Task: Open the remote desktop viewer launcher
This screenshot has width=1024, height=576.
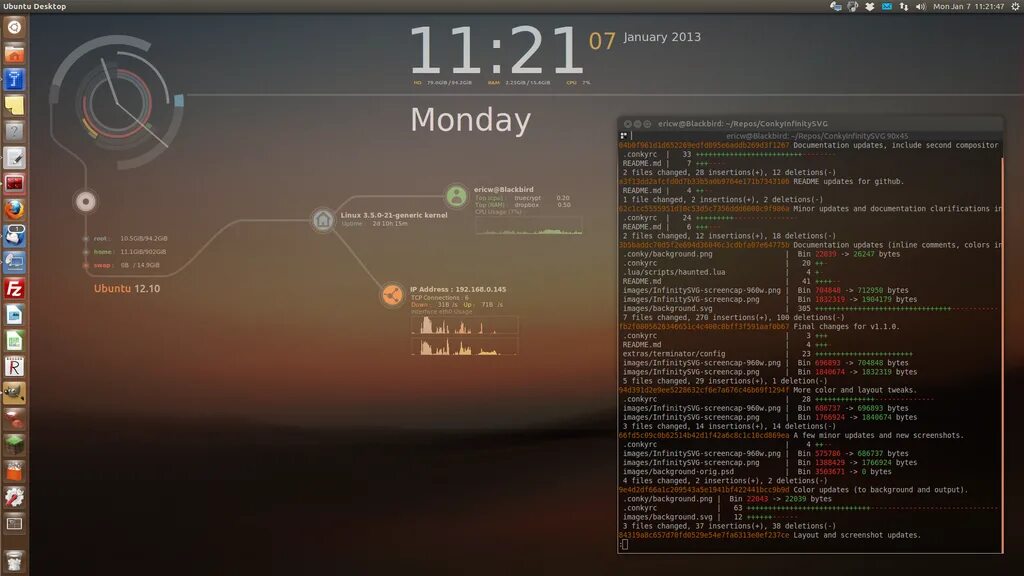Action: coord(14,263)
